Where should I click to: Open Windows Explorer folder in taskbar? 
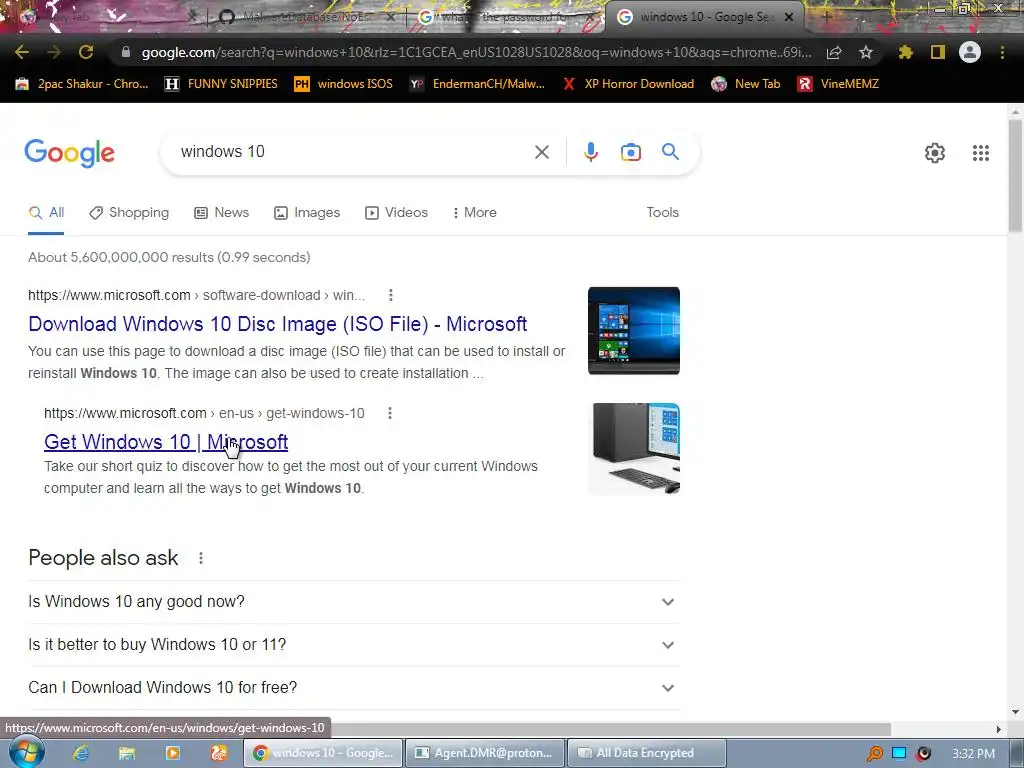[x=126, y=753]
